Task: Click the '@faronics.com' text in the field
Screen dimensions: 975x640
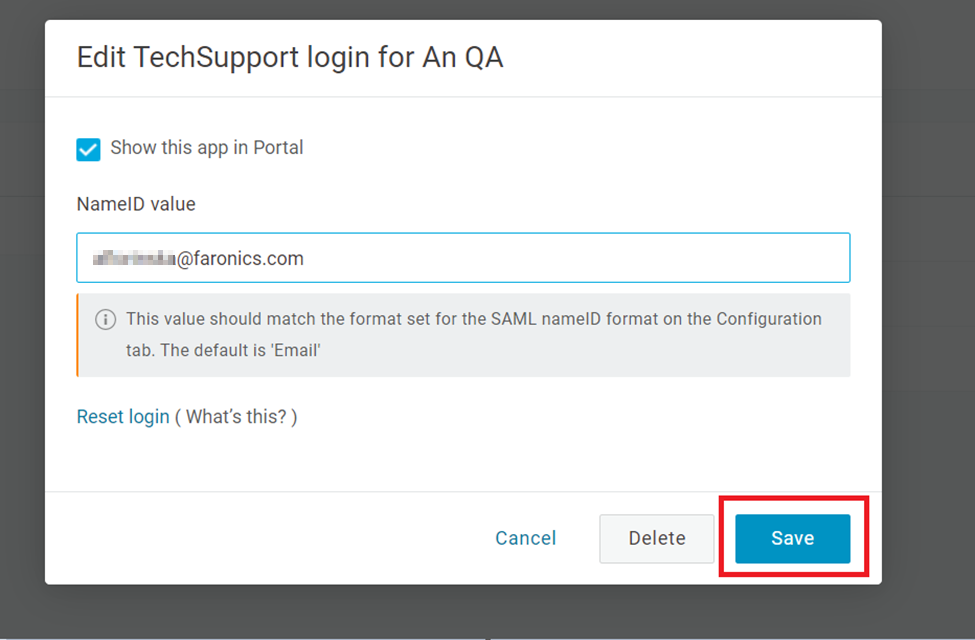Action: 241,259
